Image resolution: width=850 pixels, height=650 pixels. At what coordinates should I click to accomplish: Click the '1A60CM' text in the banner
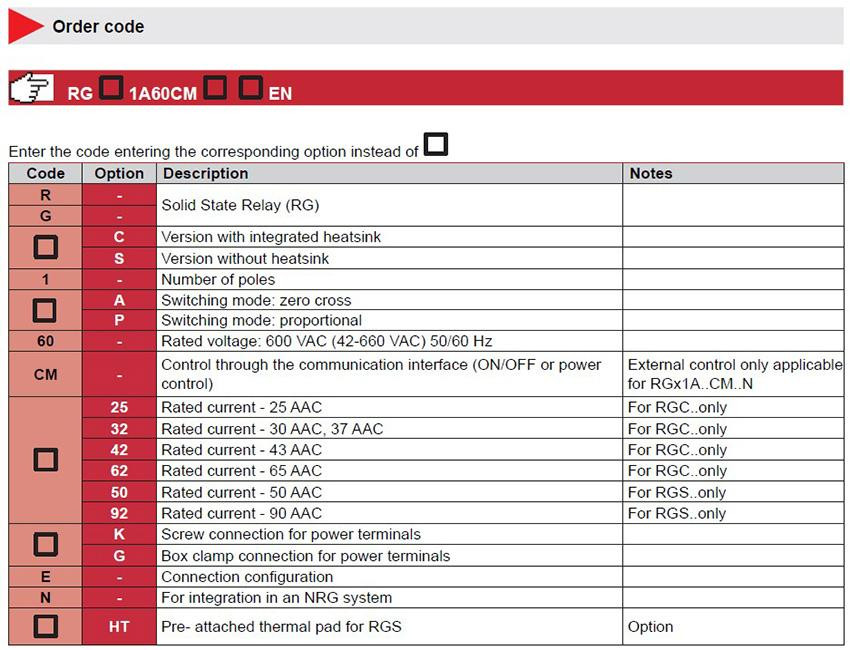pos(163,93)
